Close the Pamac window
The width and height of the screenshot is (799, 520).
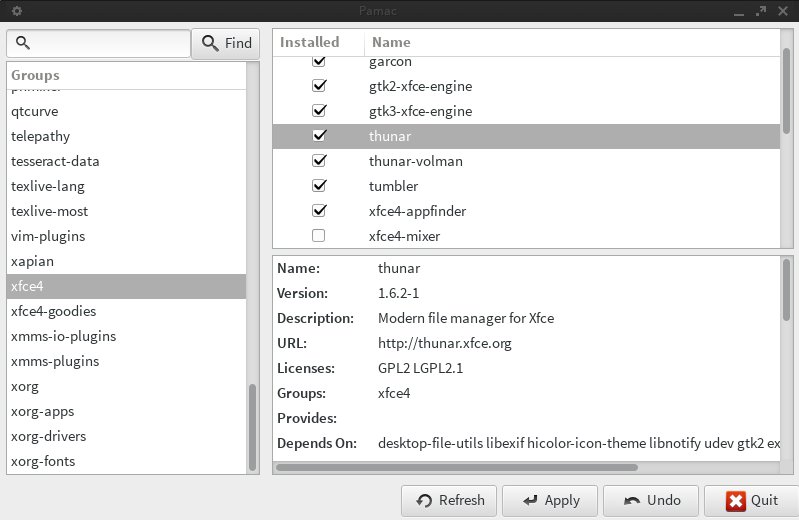coord(783,11)
